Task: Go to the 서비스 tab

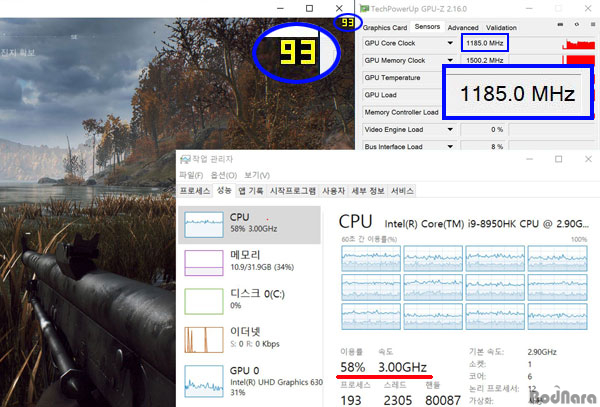Action: pos(402,190)
